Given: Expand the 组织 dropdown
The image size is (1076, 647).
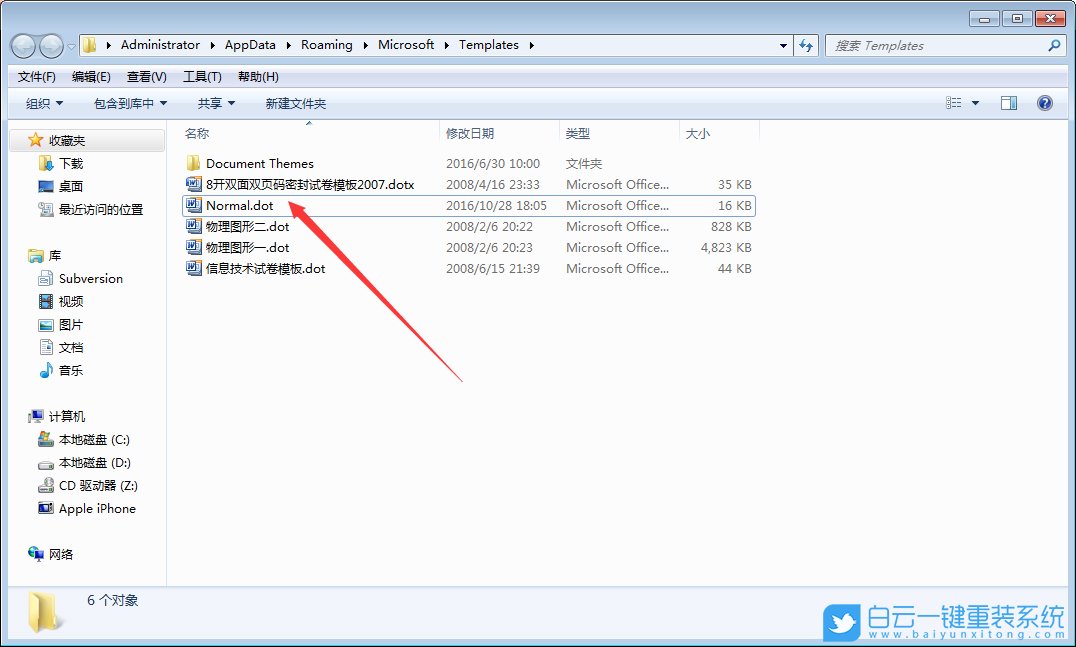Looking at the screenshot, I should tap(41, 102).
